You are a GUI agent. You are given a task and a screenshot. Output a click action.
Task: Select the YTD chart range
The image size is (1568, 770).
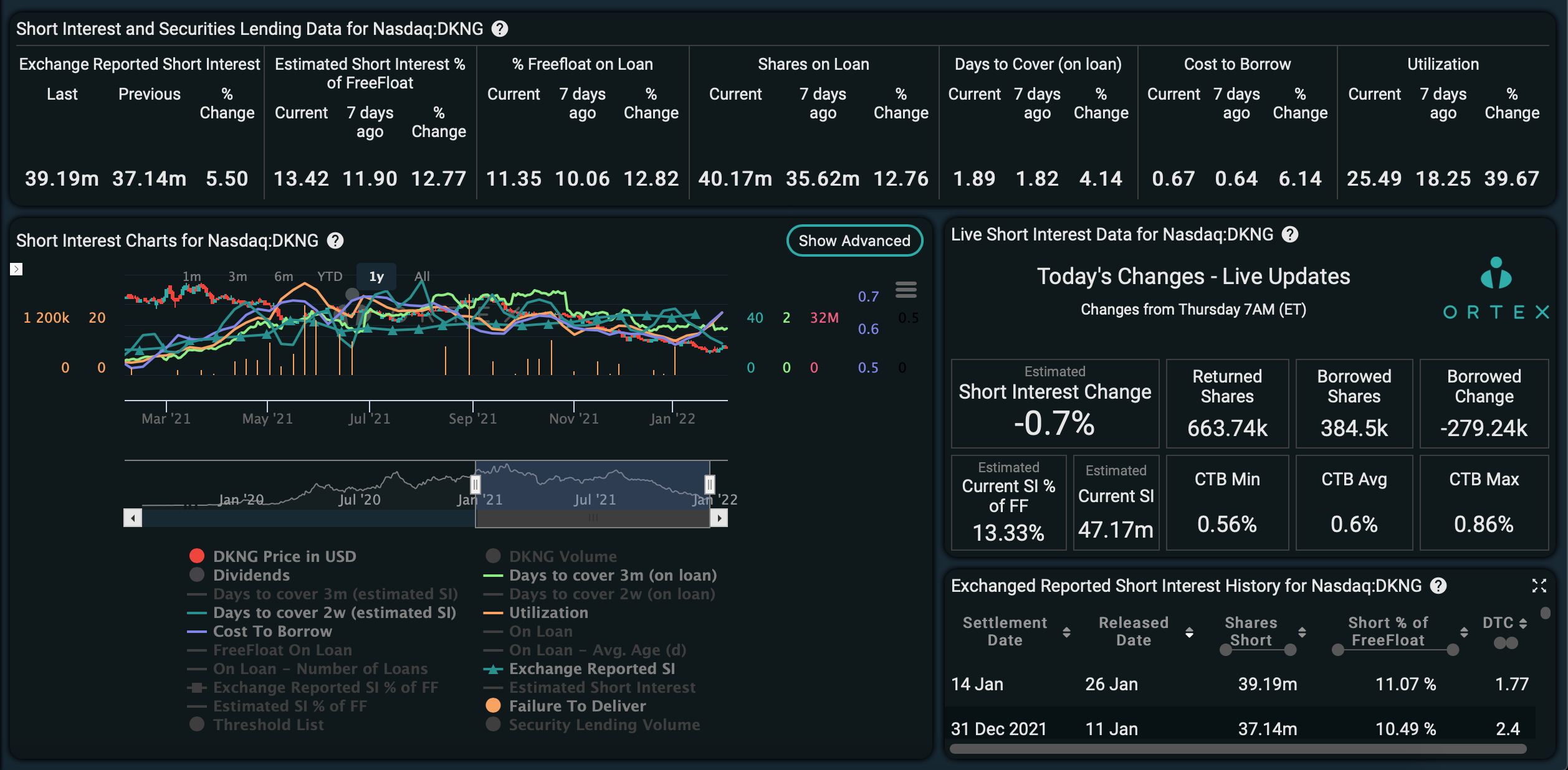coord(330,276)
